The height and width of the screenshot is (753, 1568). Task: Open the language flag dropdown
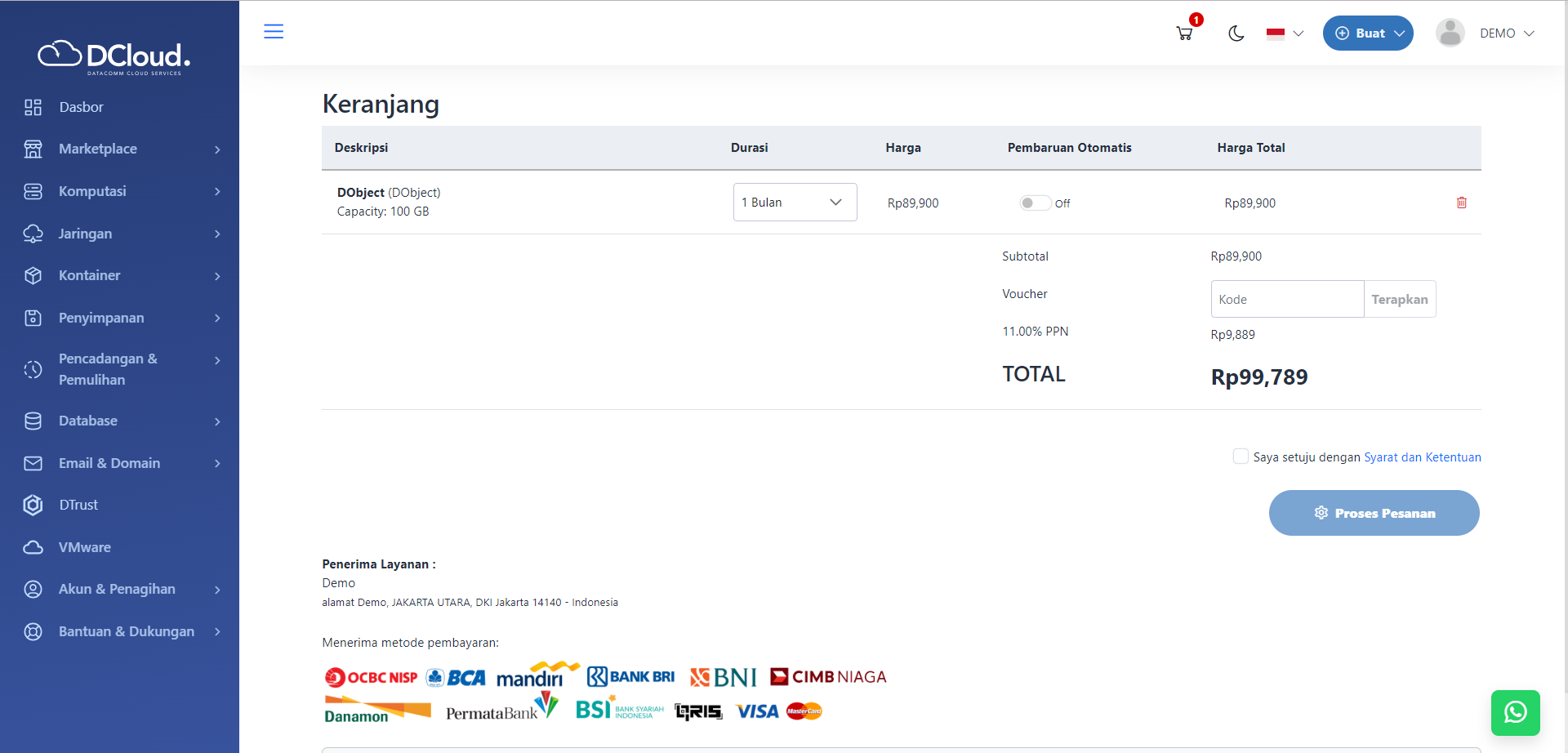1285,33
